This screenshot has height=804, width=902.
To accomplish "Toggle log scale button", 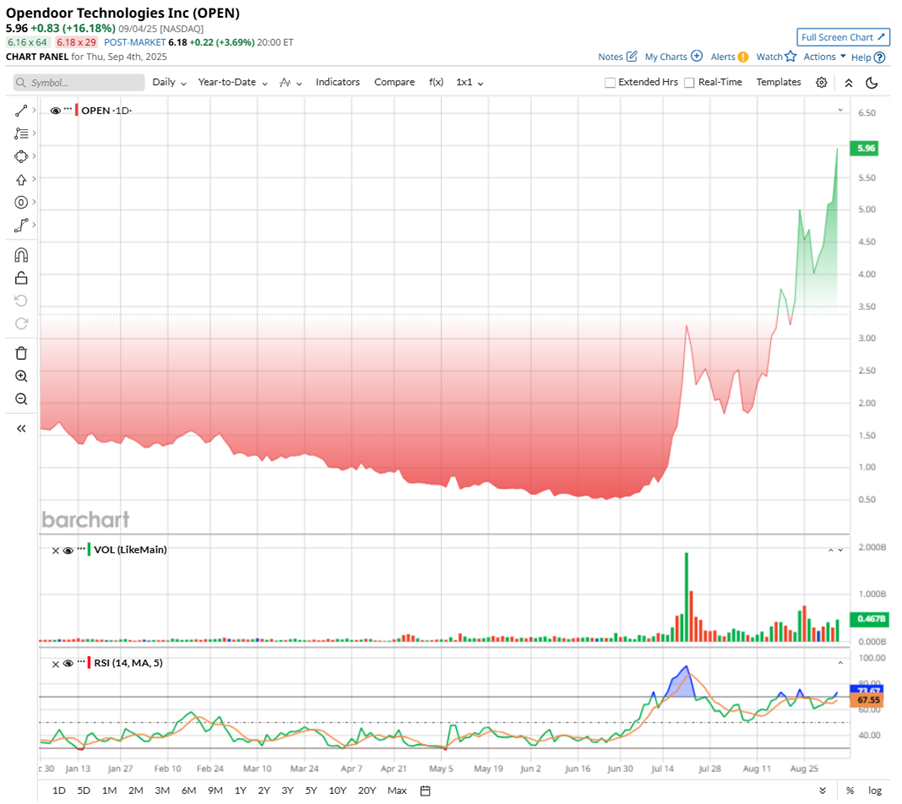I will 875,791.
